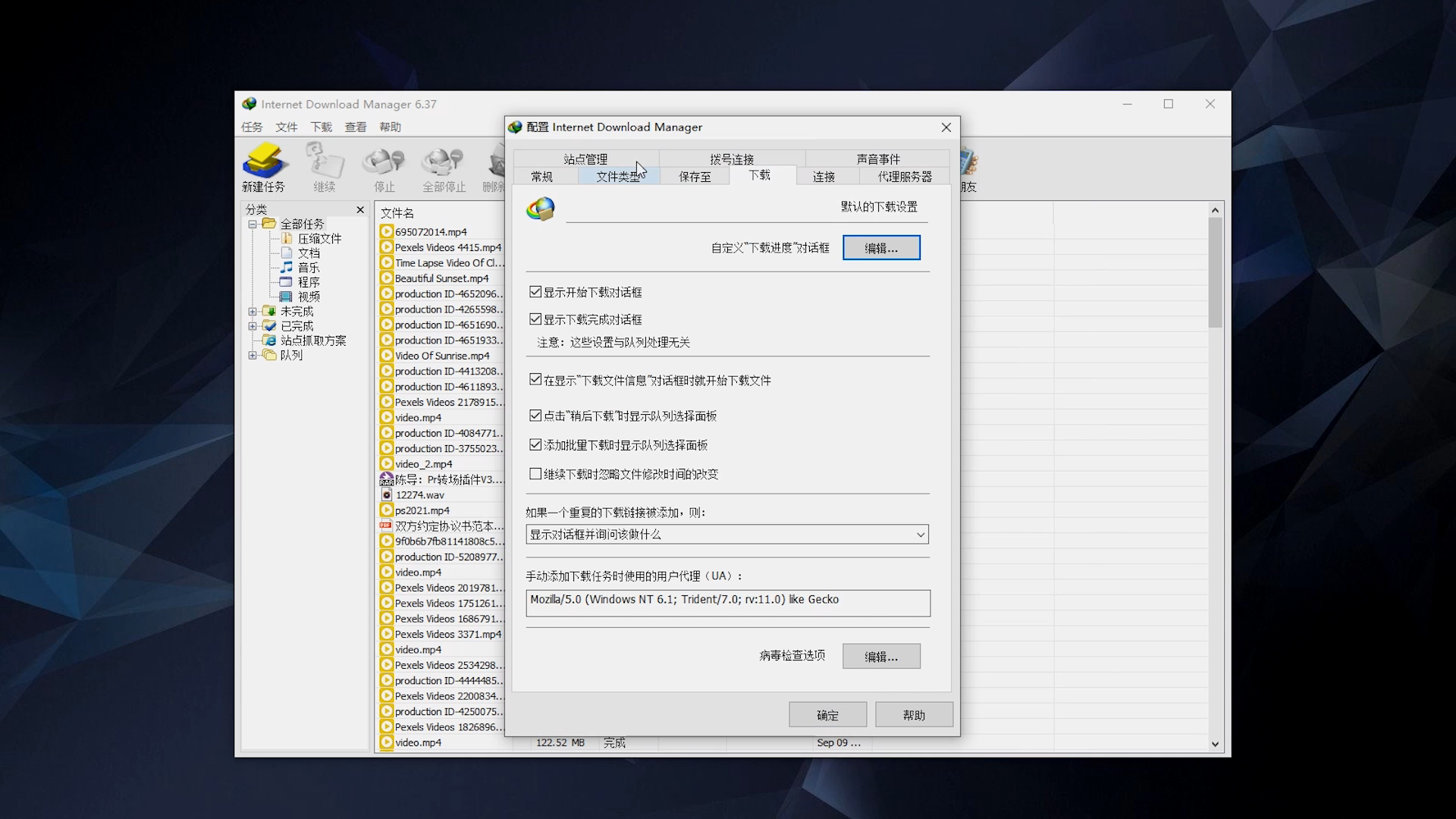The image size is (1456, 819).
Task: Click the file icon of 695072014.mp4
Action: pyautogui.click(x=387, y=232)
